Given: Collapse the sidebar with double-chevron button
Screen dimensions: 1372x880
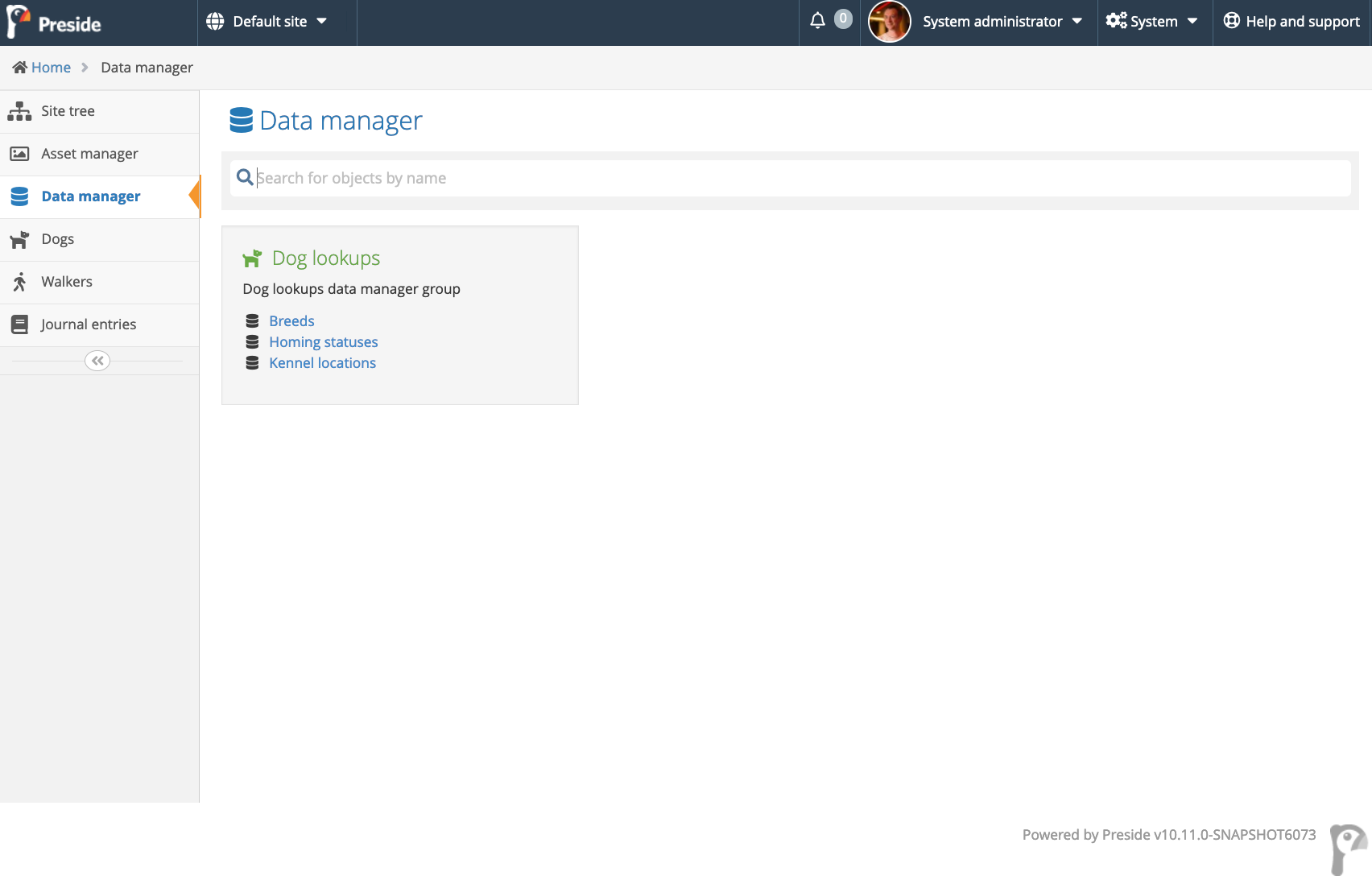Looking at the screenshot, I should [97, 361].
